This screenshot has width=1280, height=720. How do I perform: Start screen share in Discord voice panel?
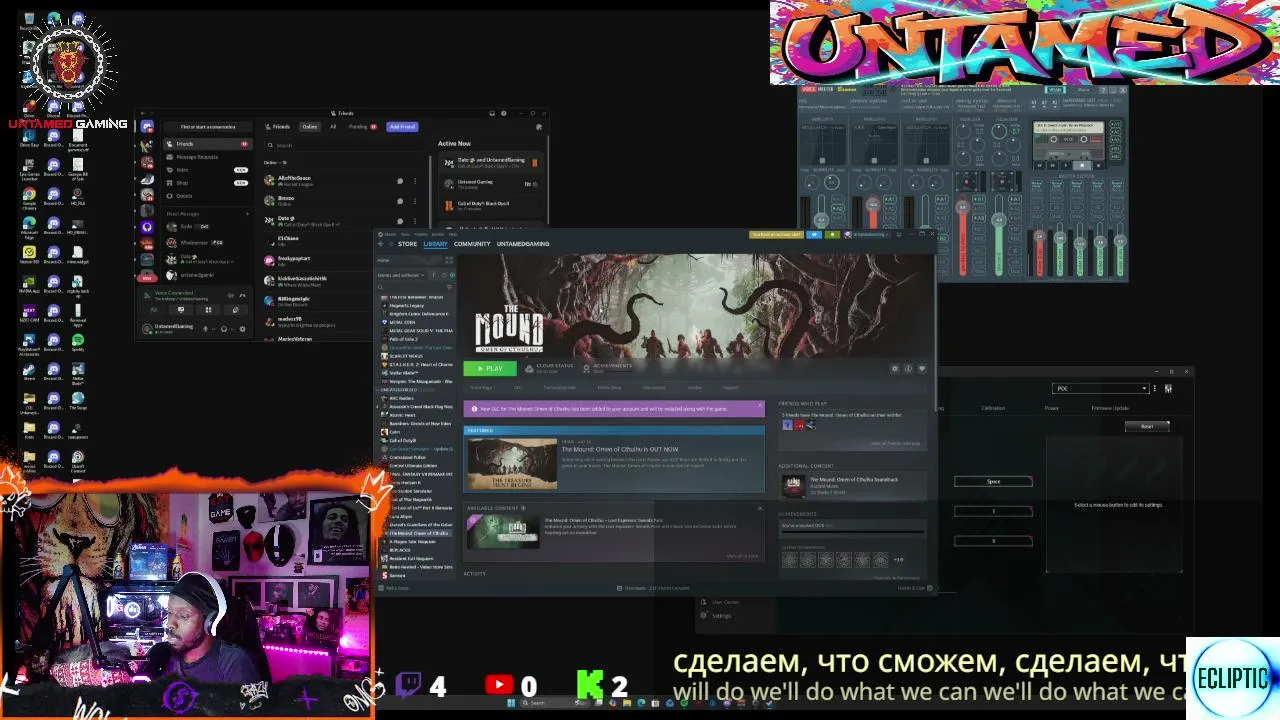181,310
